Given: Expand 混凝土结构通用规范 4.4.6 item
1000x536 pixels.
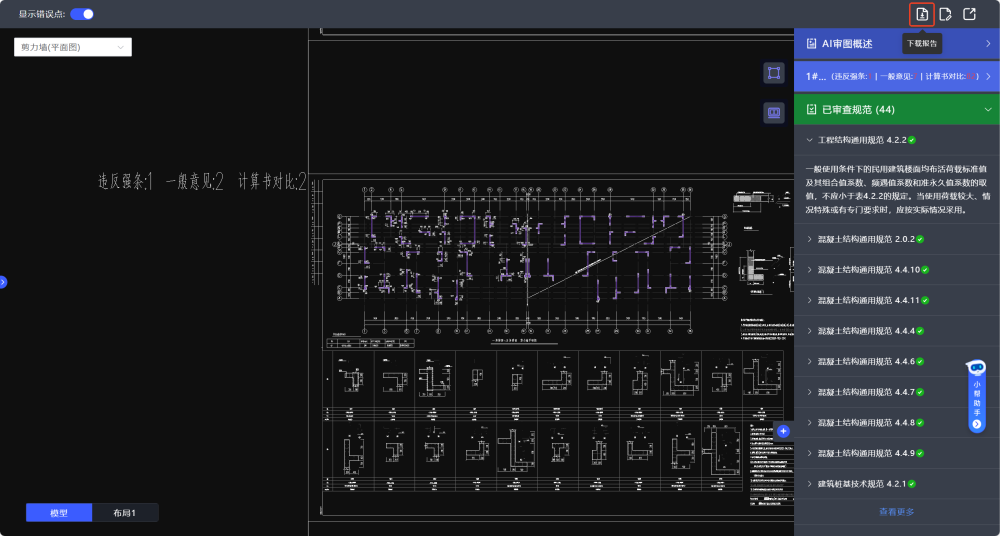Looking at the screenshot, I should [866, 361].
